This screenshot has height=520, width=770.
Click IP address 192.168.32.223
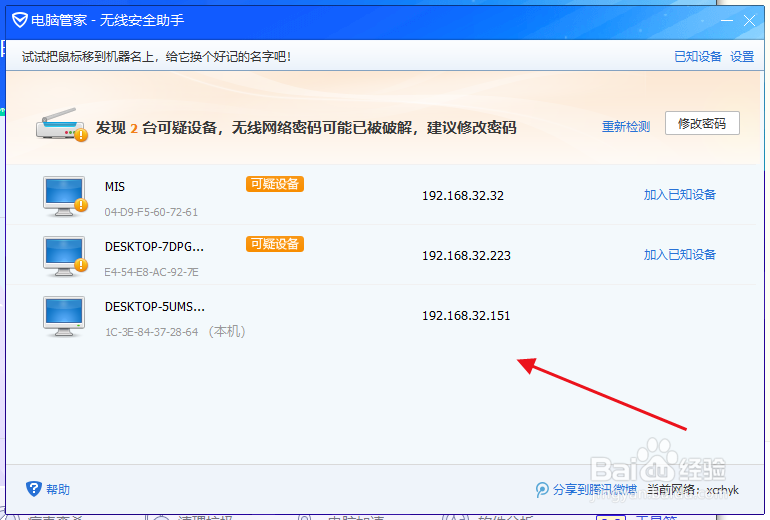click(467, 255)
